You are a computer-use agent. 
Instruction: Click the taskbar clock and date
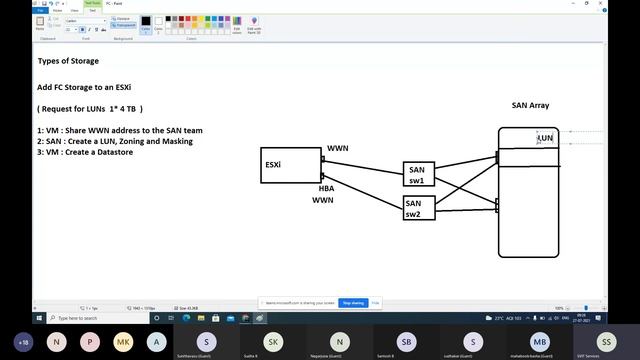pyautogui.click(x=581, y=318)
